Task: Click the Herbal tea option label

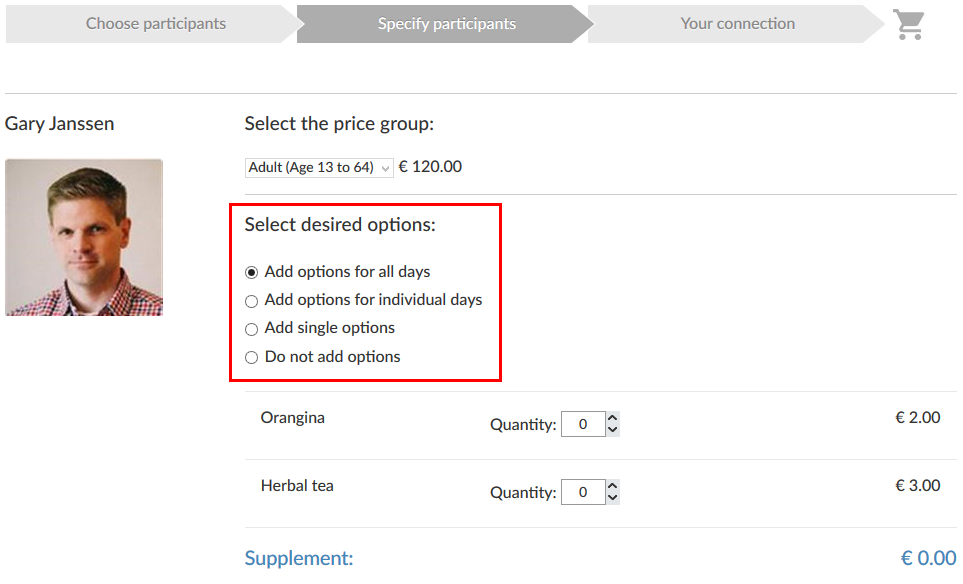Action: pos(297,486)
